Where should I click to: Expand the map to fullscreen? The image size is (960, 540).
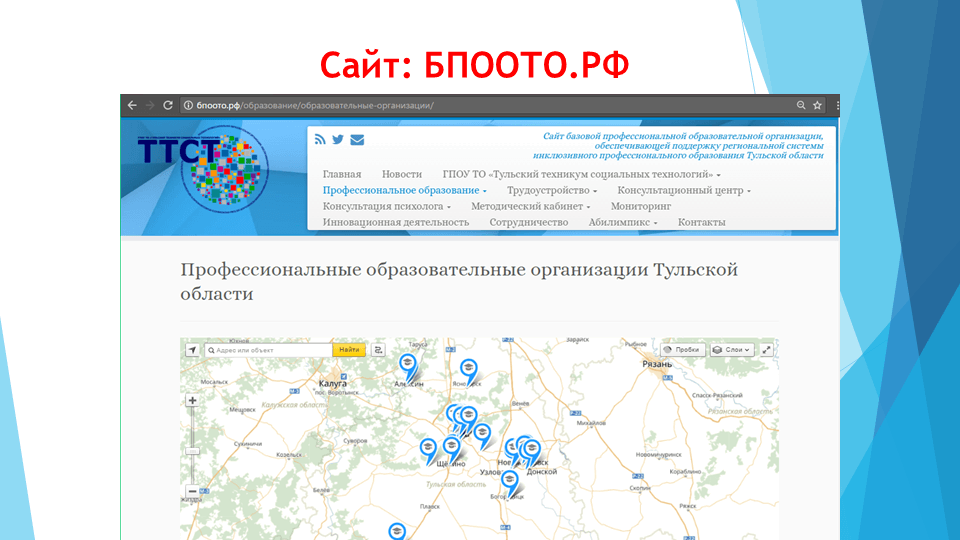pos(767,350)
